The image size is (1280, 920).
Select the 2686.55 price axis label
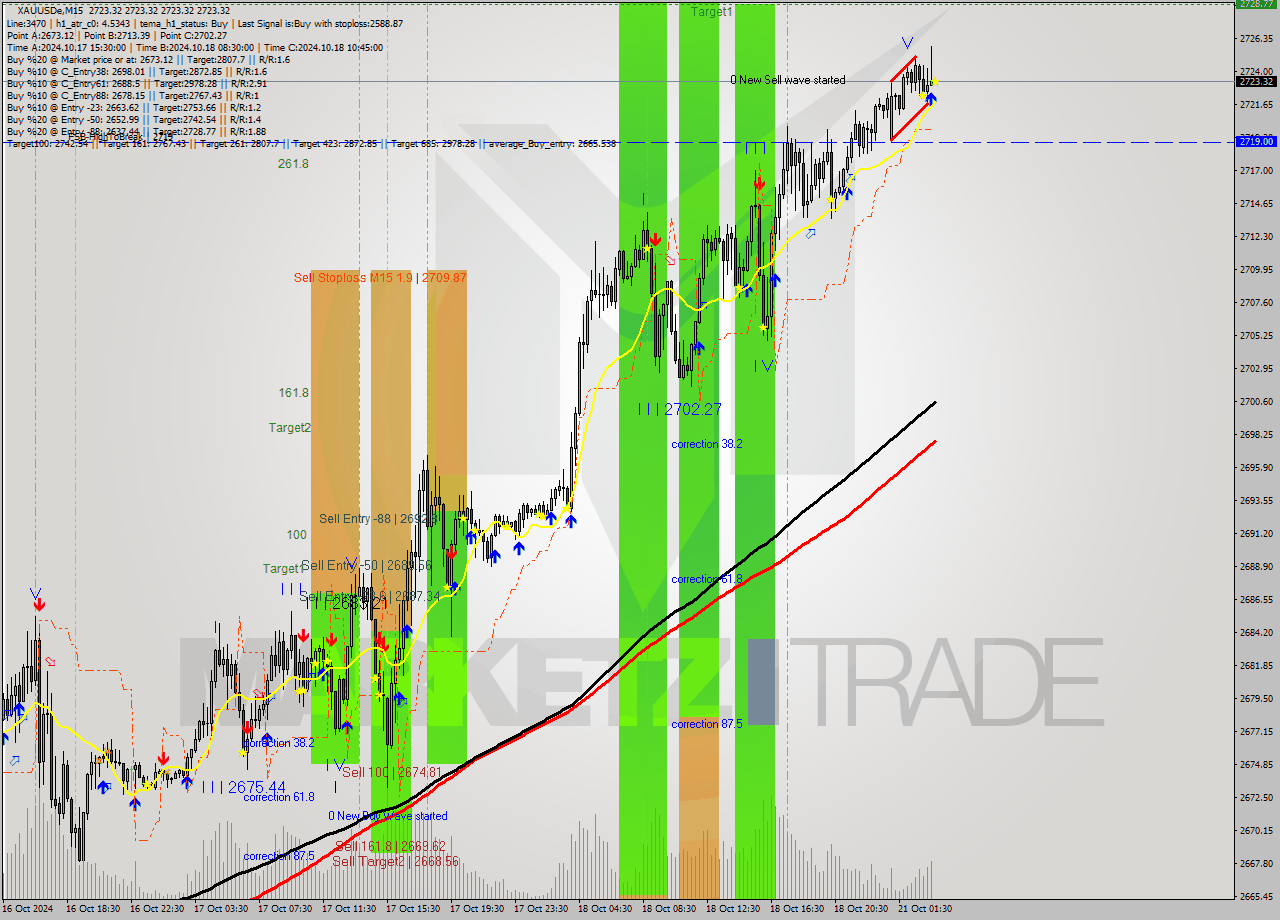(x=1256, y=599)
